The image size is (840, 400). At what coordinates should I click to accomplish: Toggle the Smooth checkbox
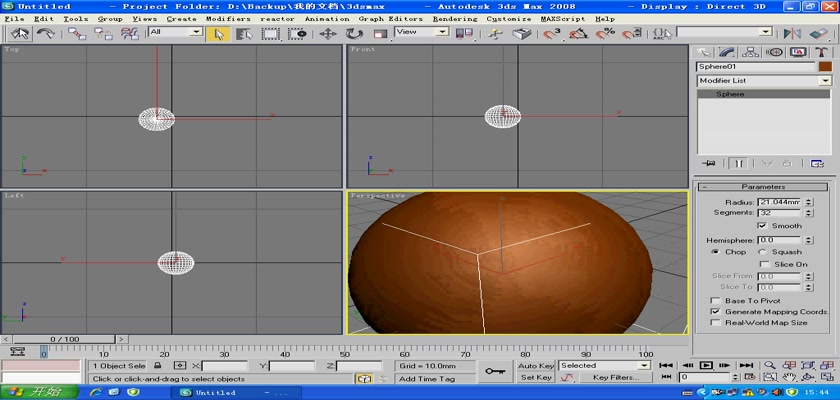click(762, 225)
